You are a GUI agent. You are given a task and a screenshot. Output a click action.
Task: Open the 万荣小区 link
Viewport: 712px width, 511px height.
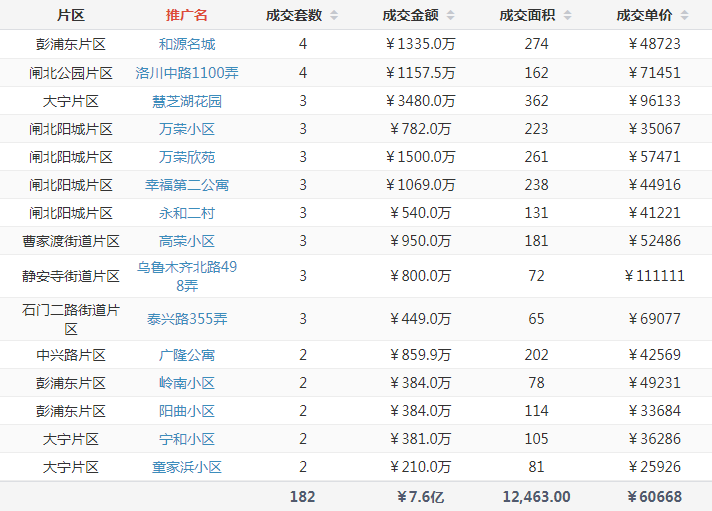point(187,129)
